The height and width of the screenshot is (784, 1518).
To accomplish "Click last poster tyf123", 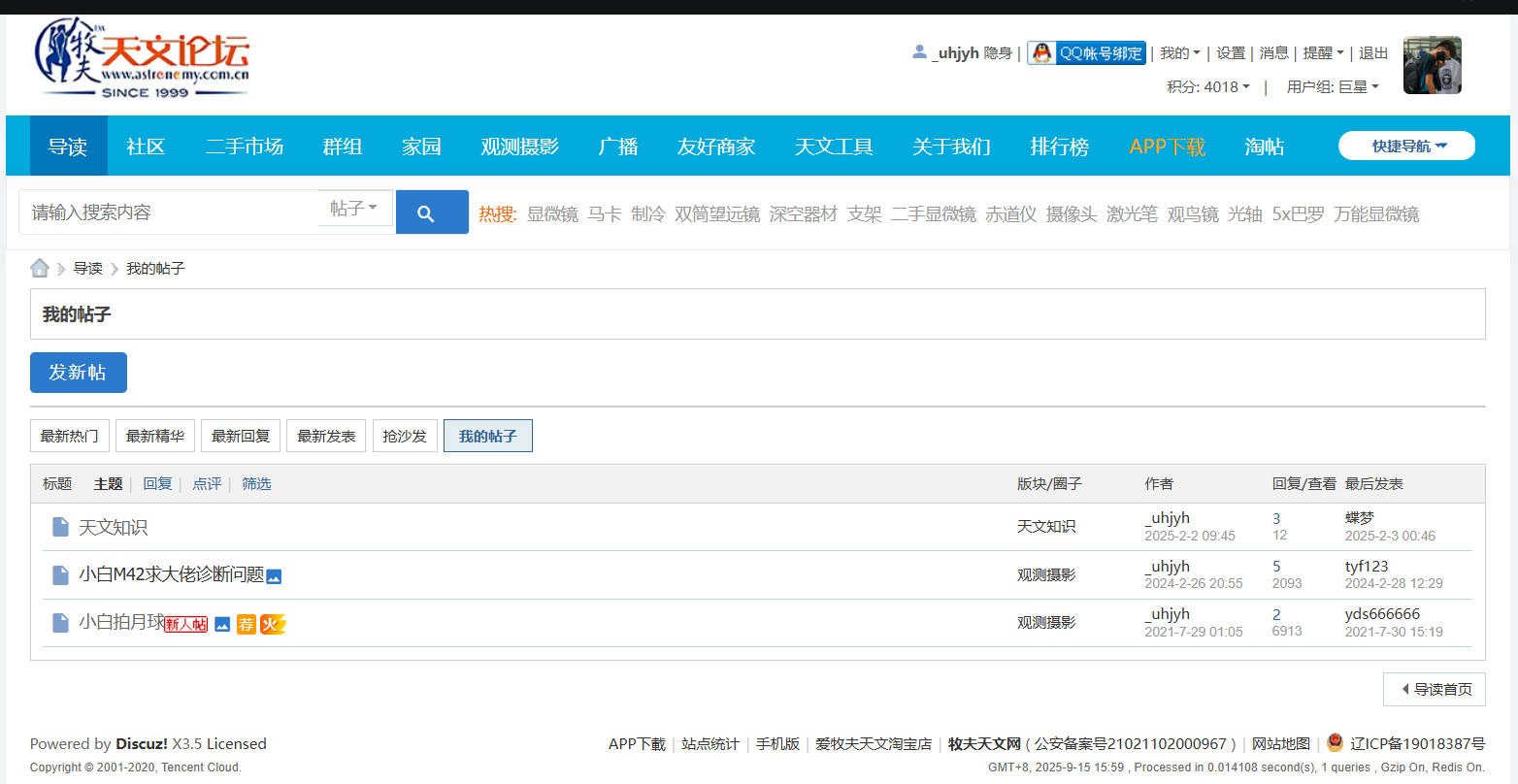I will [1367, 566].
